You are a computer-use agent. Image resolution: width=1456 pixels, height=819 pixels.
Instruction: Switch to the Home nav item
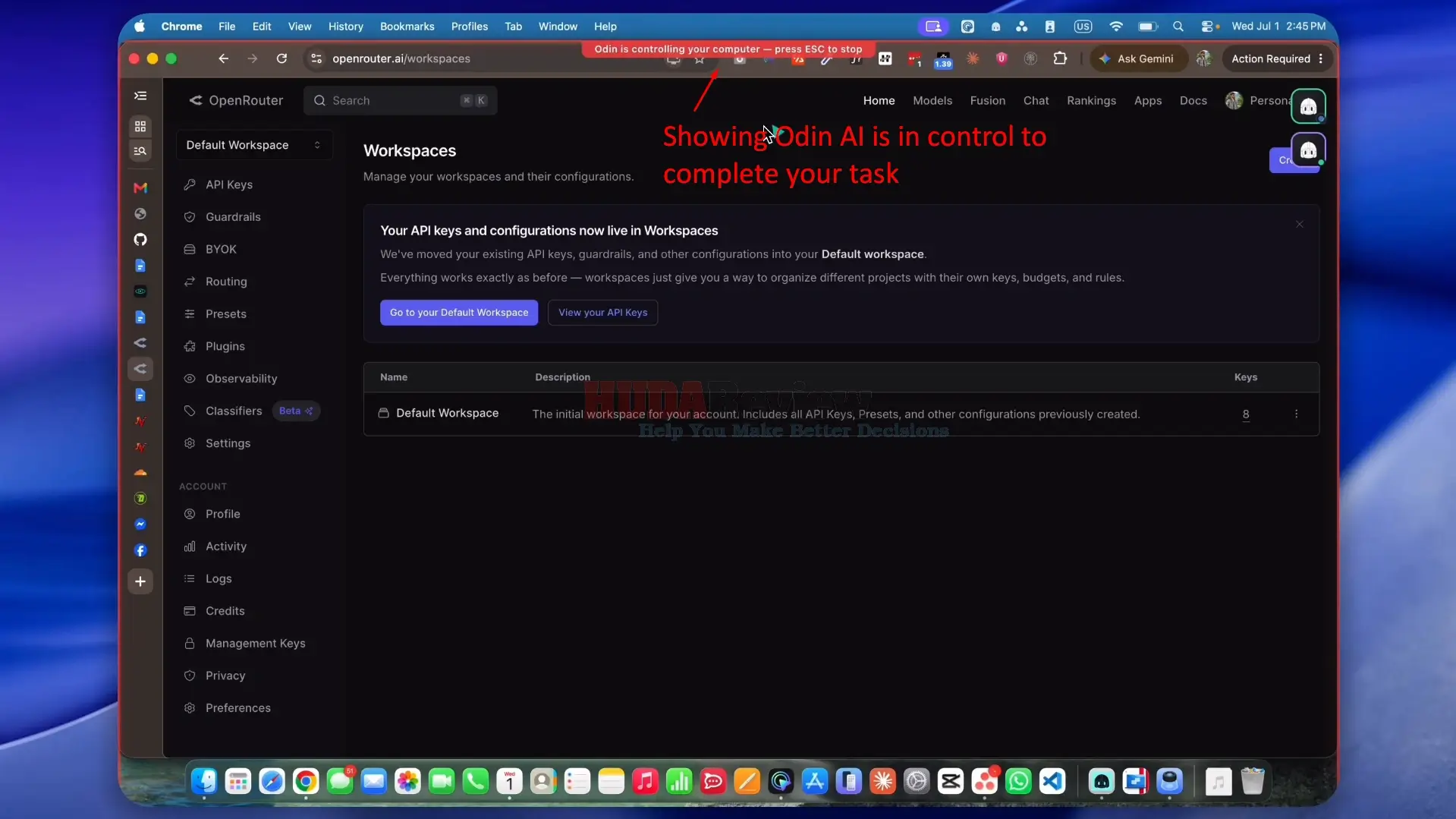(x=879, y=100)
